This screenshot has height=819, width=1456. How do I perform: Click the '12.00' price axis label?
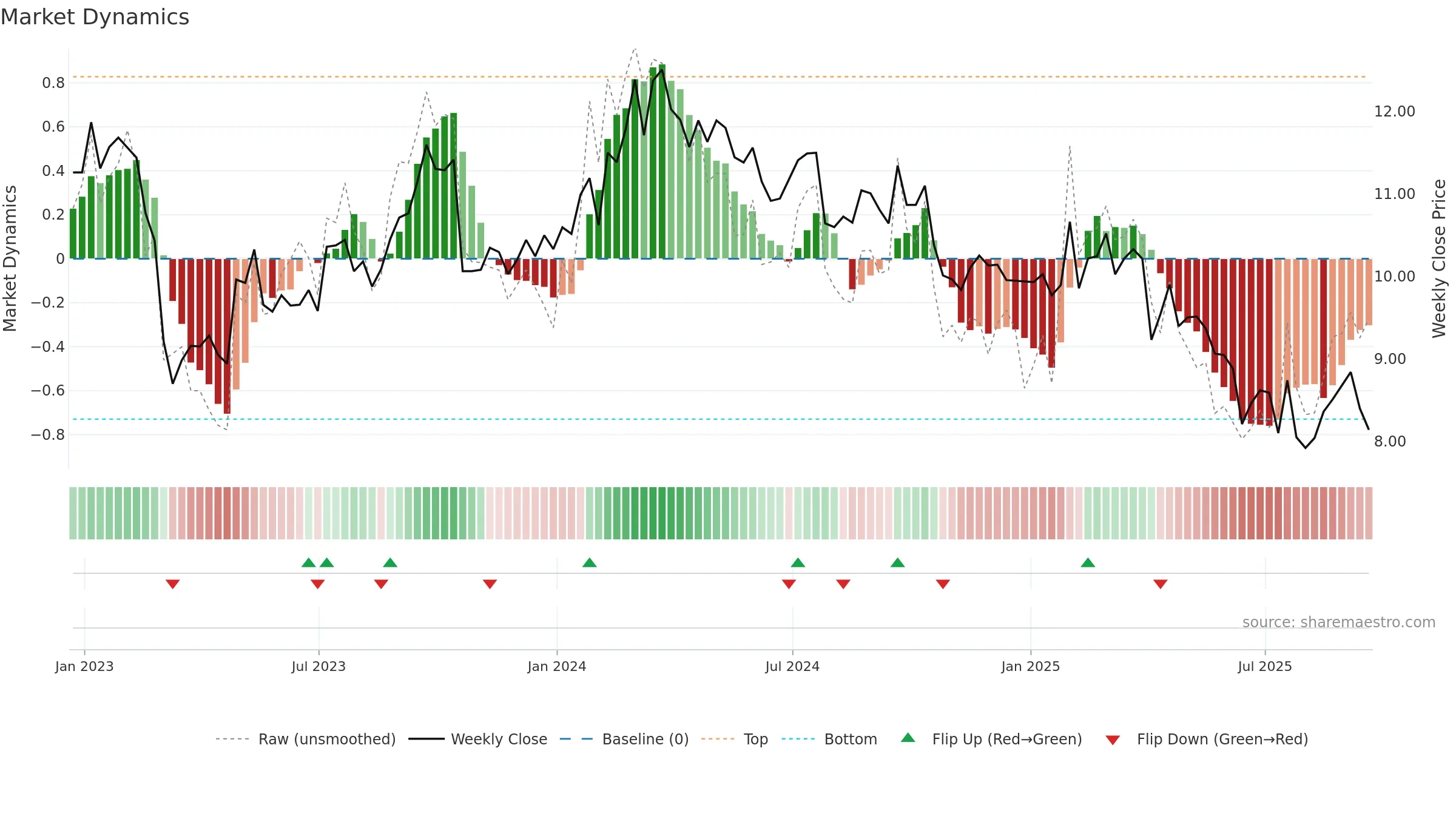coord(1395,112)
